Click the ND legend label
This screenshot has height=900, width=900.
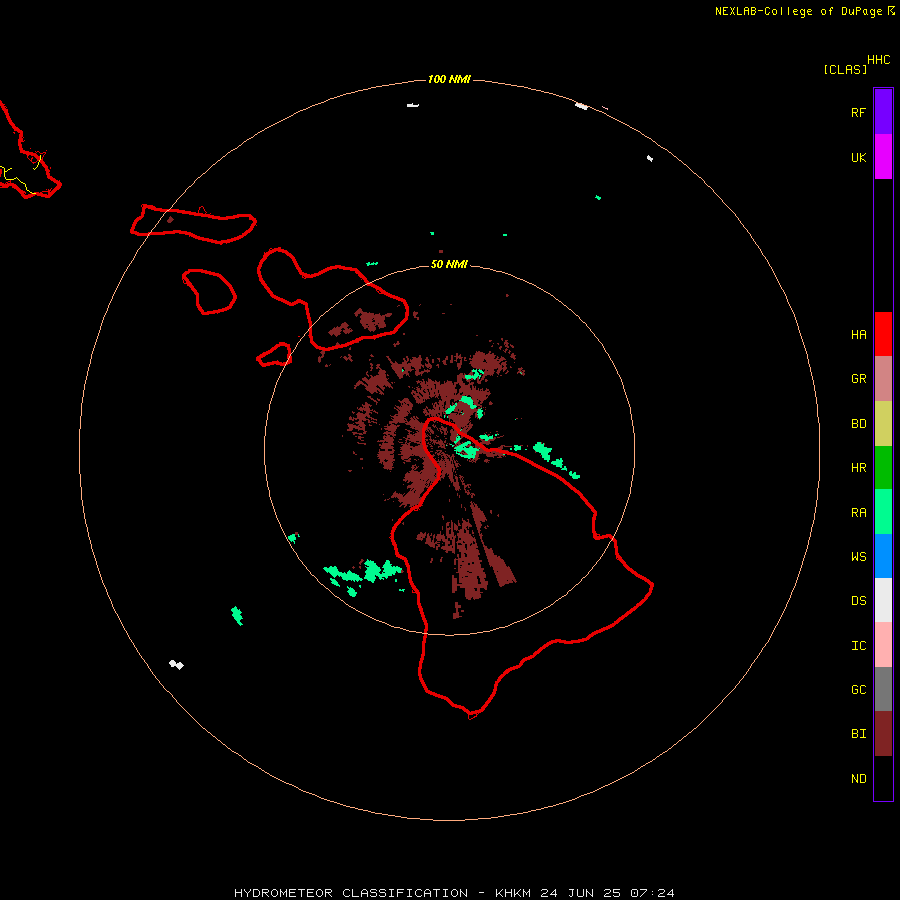(858, 779)
